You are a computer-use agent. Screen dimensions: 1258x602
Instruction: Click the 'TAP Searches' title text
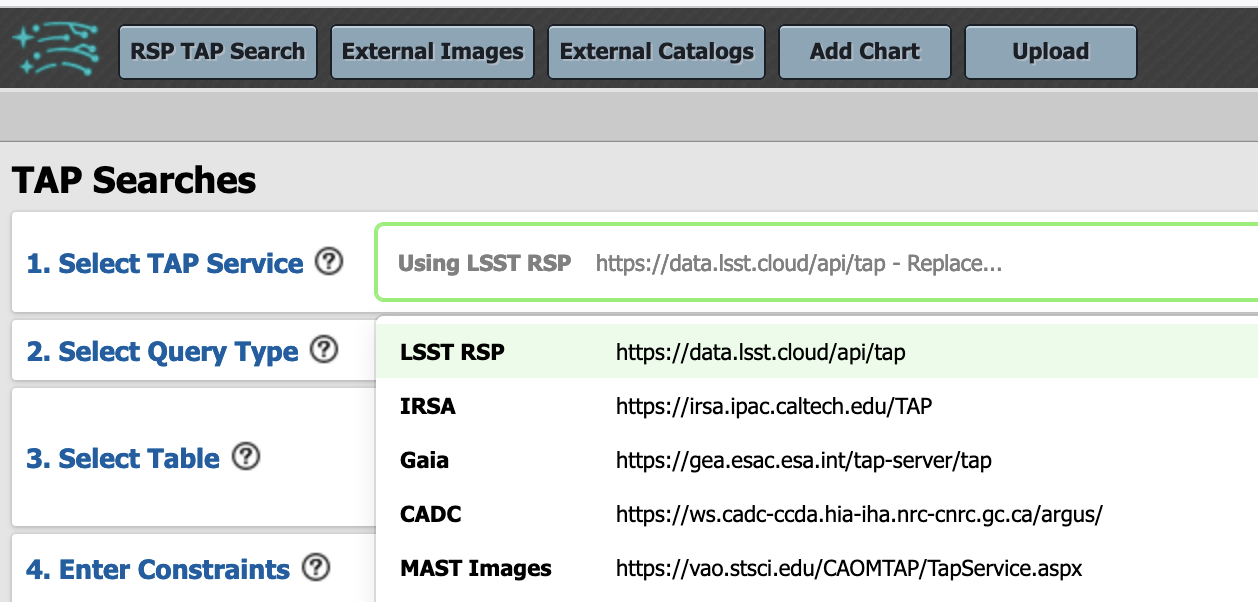134,180
